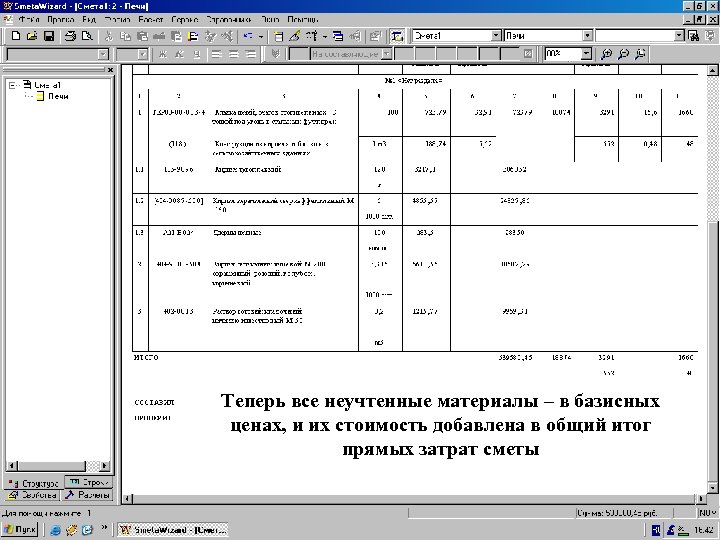
Task: Click the Open folder icon
Action: click(32, 36)
